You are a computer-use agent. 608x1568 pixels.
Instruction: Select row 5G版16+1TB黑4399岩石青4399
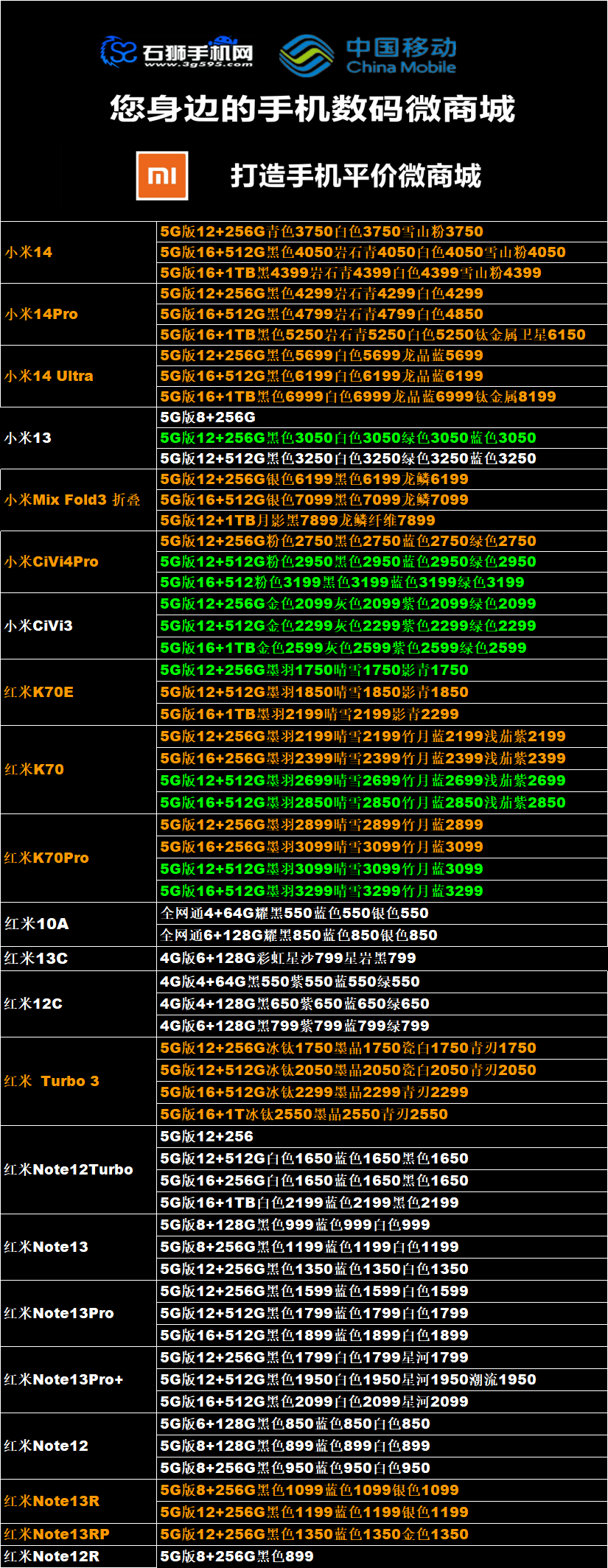click(x=382, y=273)
